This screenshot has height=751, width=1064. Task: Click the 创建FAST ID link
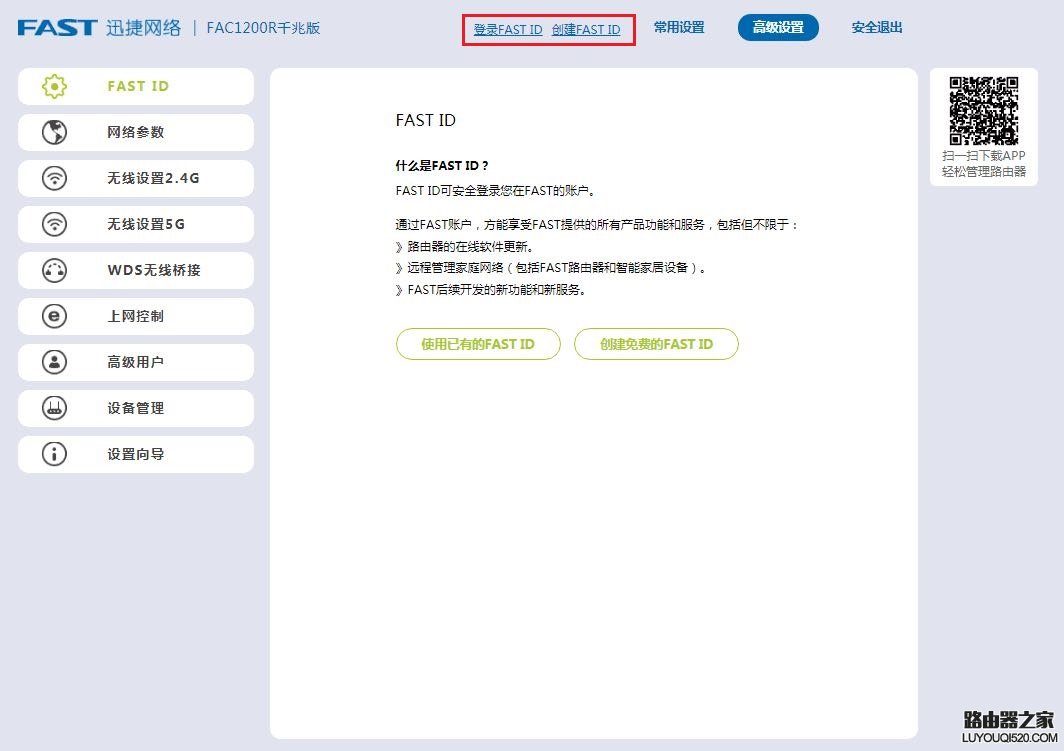[586, 30]
